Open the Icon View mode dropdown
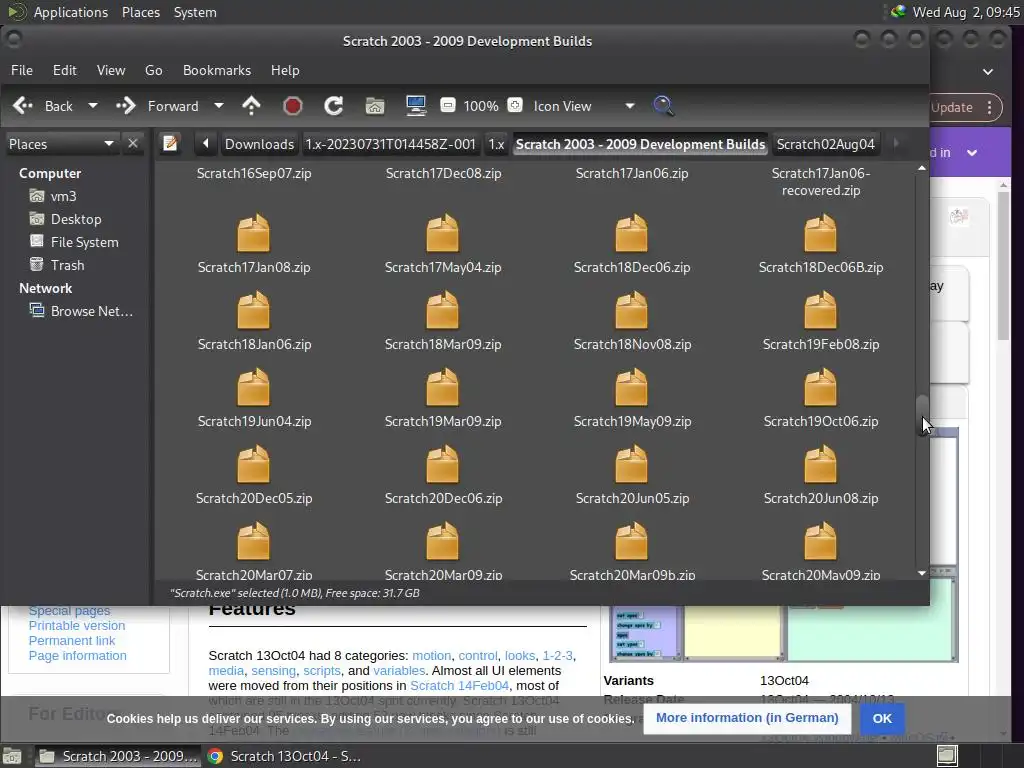Viewport: 1024px width, 768px height. point(582,106)
